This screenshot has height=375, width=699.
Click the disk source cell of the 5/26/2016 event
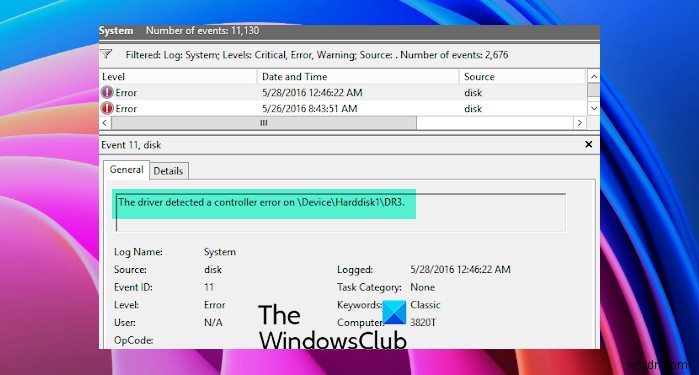click(473, 108)
